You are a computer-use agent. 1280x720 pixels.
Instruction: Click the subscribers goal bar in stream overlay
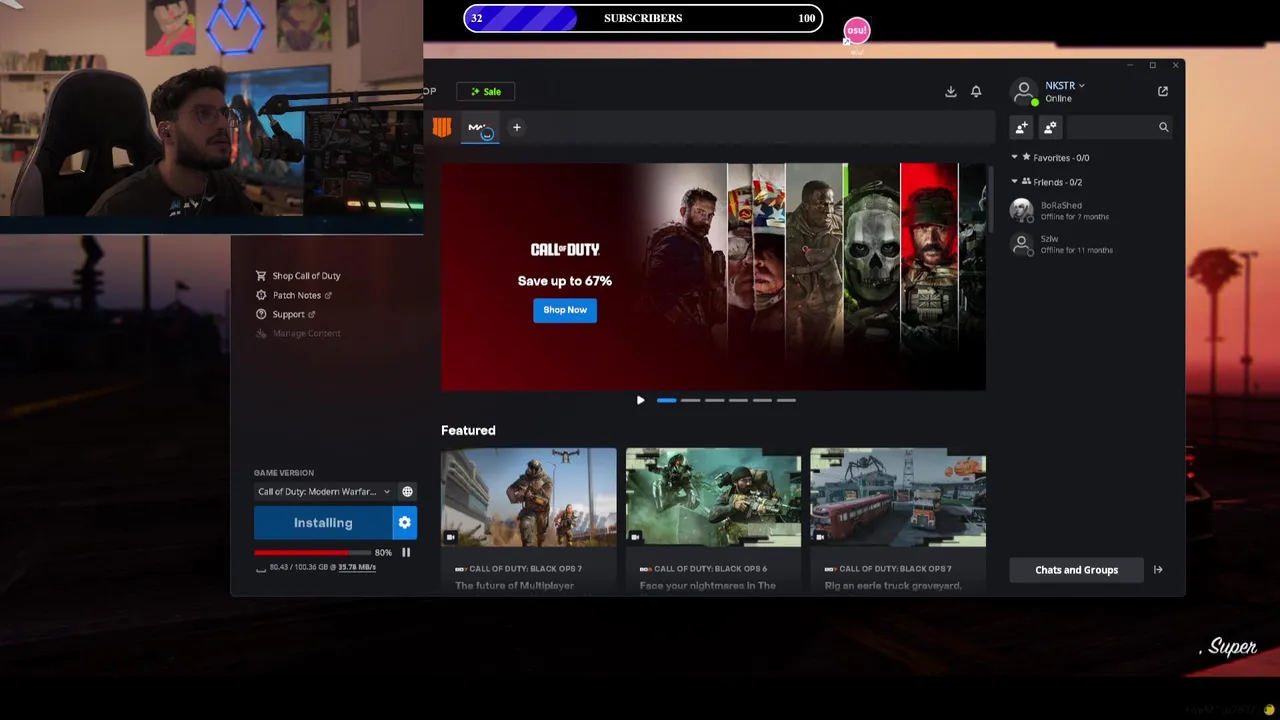point(643,18)
